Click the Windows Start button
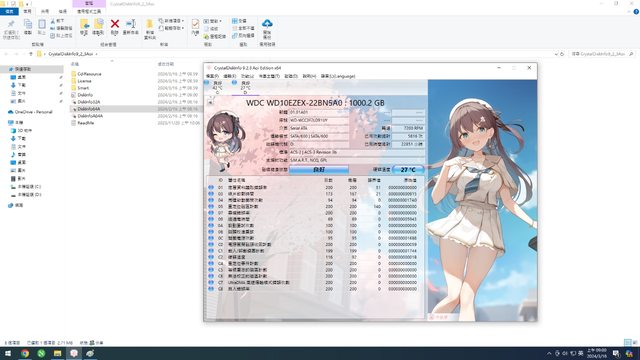Screen dimensions: 640x360 [x=8, y=353]
